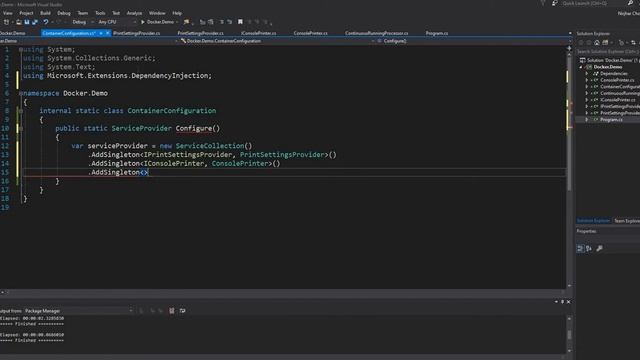The image size is (640, 360).
Task: Click the feedback icon beside Quick Launch
Action: tap(554, 3)
